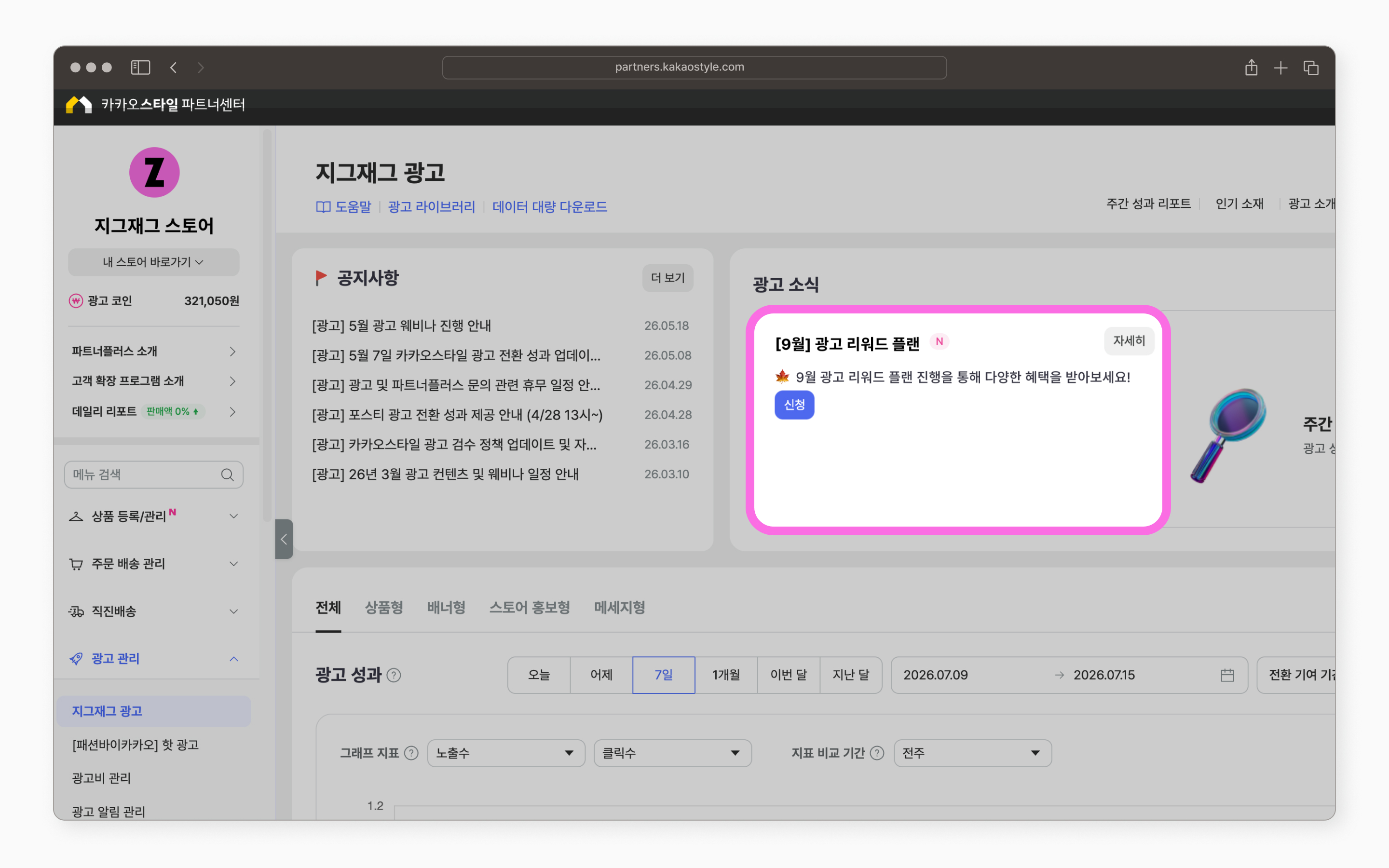Viewport: 1389px width, 868px height.
Task: Click the red flag beside 공지사항
Action: [x=321, y=278]
